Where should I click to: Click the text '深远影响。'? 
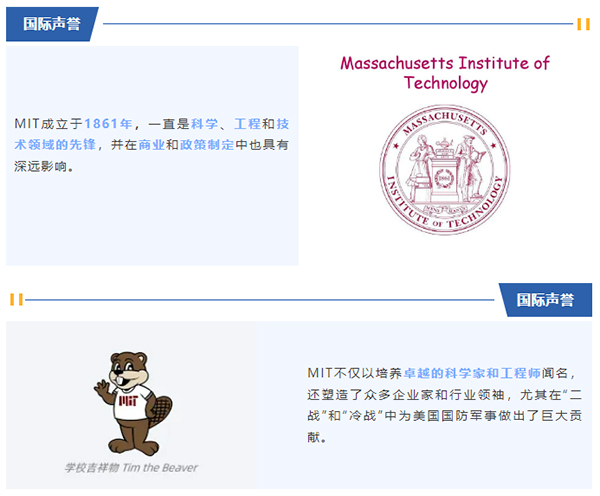click(x=44, y=166)
